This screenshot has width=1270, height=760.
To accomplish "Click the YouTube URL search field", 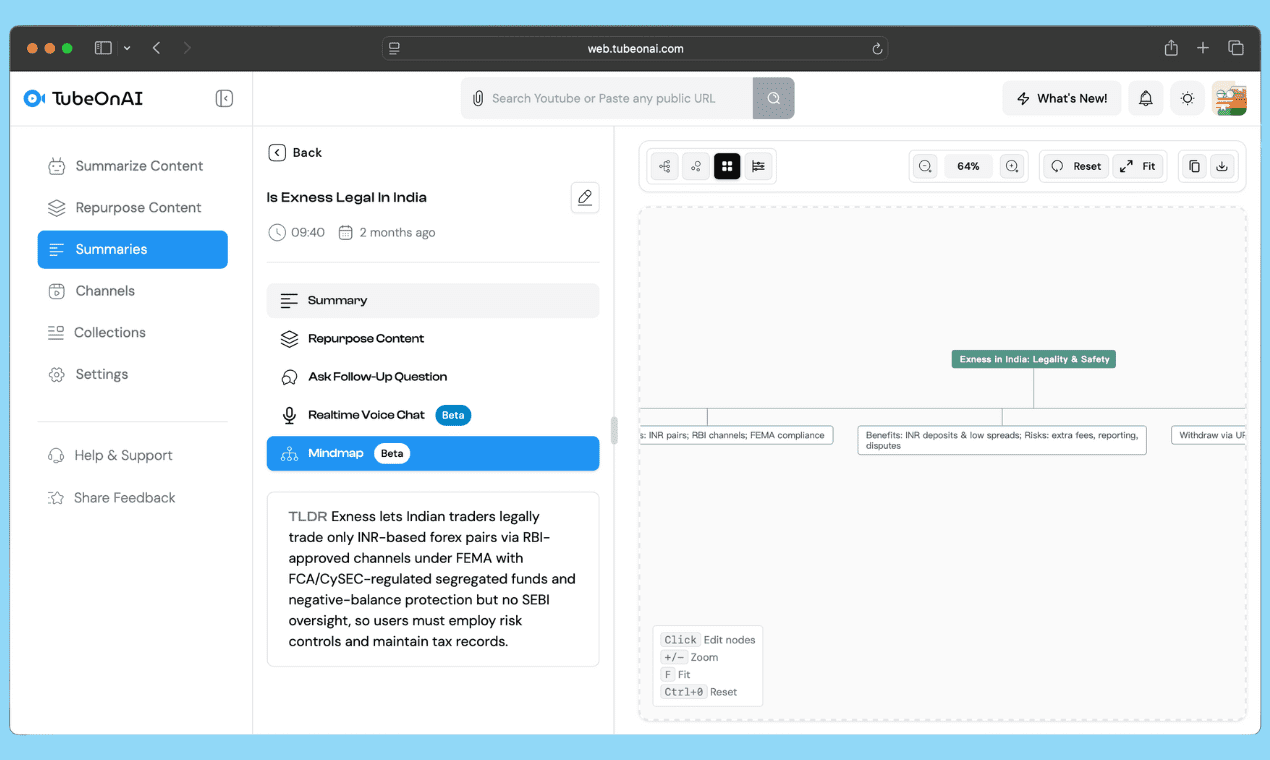I will (x=615, y=98).
